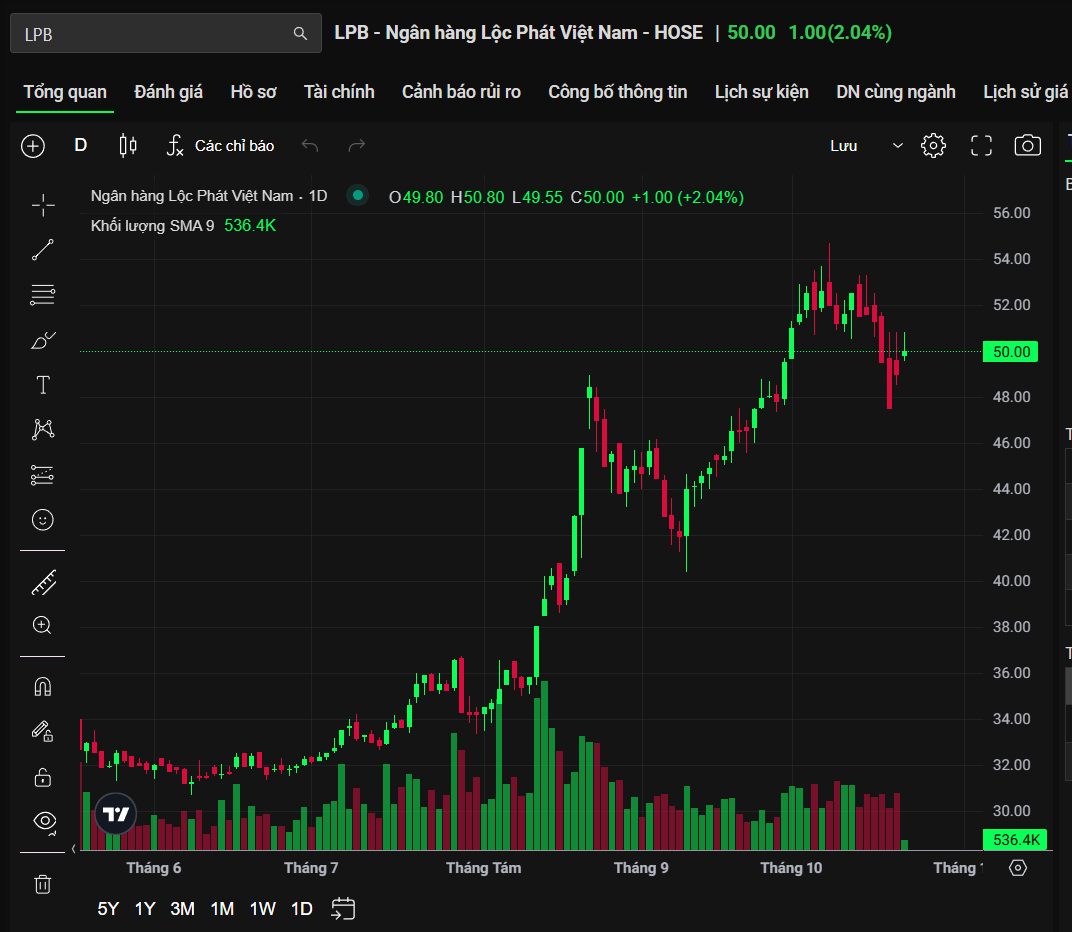
Task: Hide all drawings with eye icon
Action: pyautogui.click(x=44, y=821)
